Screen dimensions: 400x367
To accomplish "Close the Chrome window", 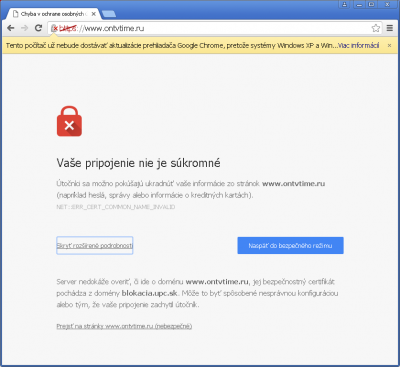I will tap(388, 5).
